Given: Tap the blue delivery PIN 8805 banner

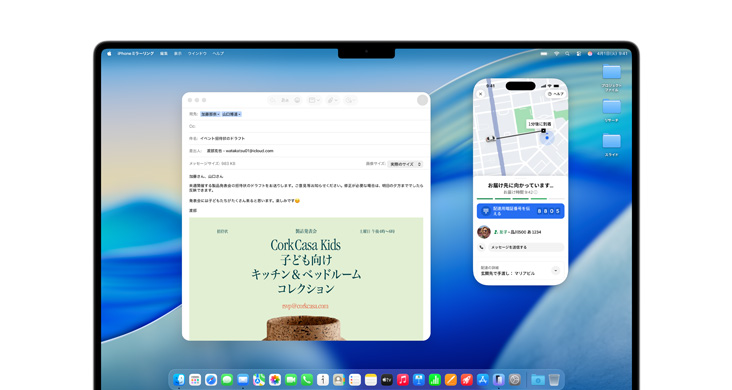Looking at the screenshot, I should 521,211.
